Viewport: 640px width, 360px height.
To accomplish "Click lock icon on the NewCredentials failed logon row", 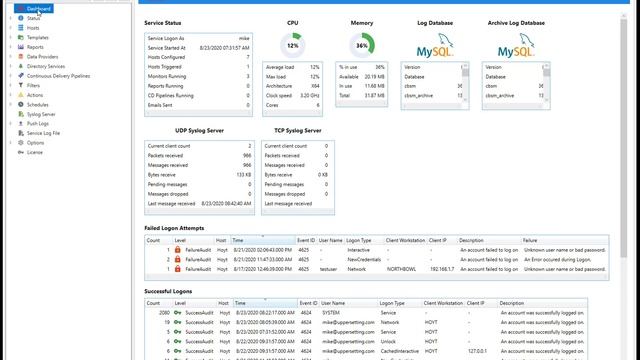I will point(178,259).
